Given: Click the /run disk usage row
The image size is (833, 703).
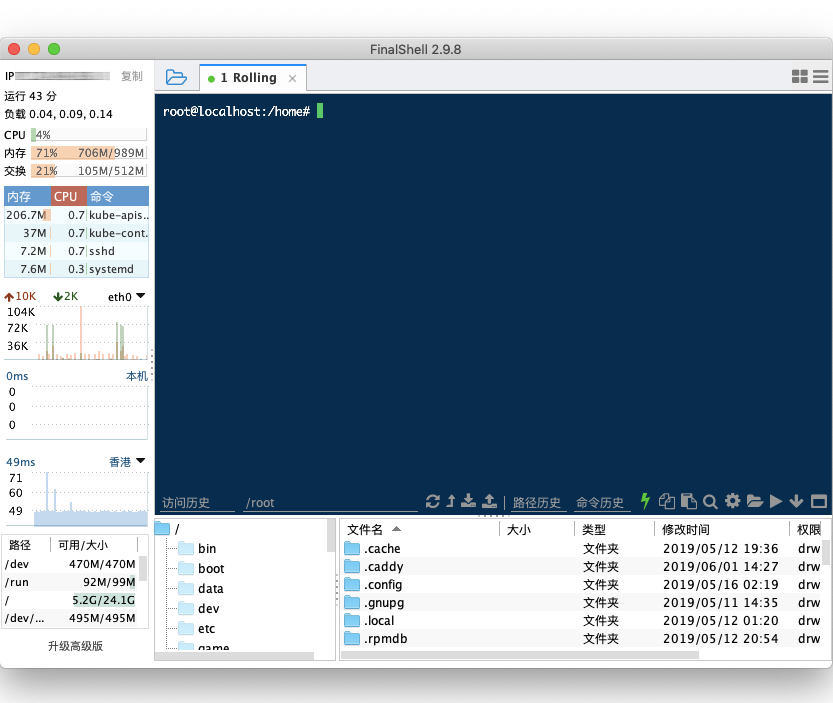Looking at the screenshot, I should pyautogui.click(x=70, y=582).
